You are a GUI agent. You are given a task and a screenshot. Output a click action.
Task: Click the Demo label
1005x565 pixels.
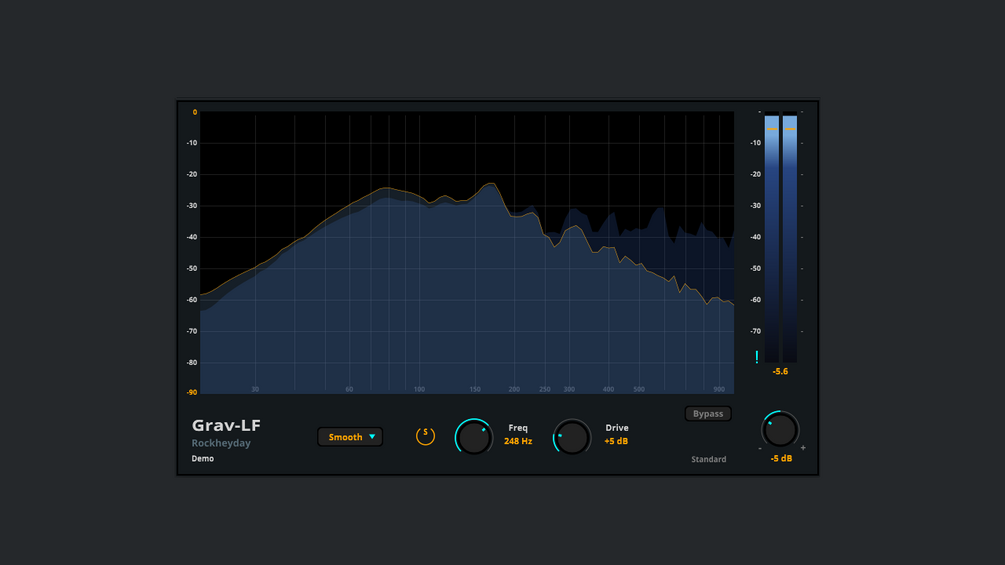tap(203, 459)
